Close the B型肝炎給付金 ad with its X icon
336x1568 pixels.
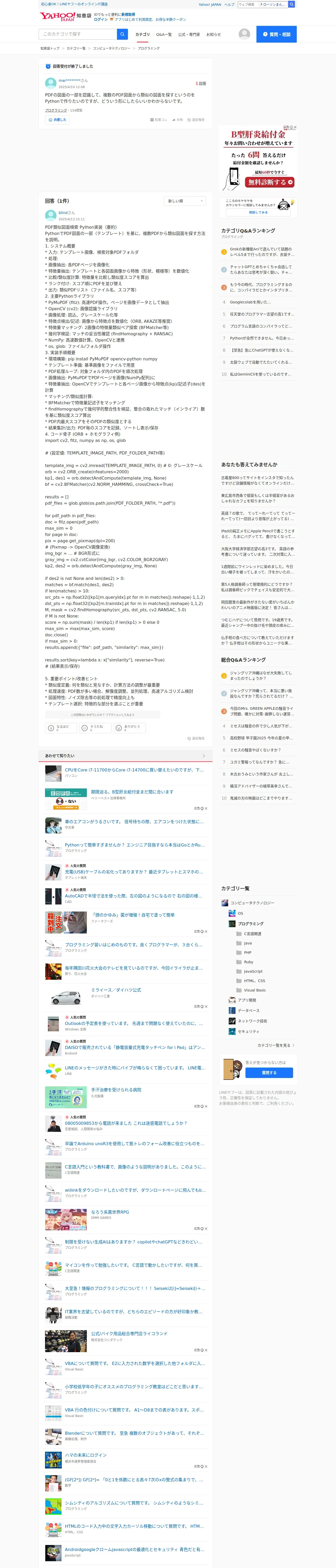pyautogui.click(x=295, y=127)
